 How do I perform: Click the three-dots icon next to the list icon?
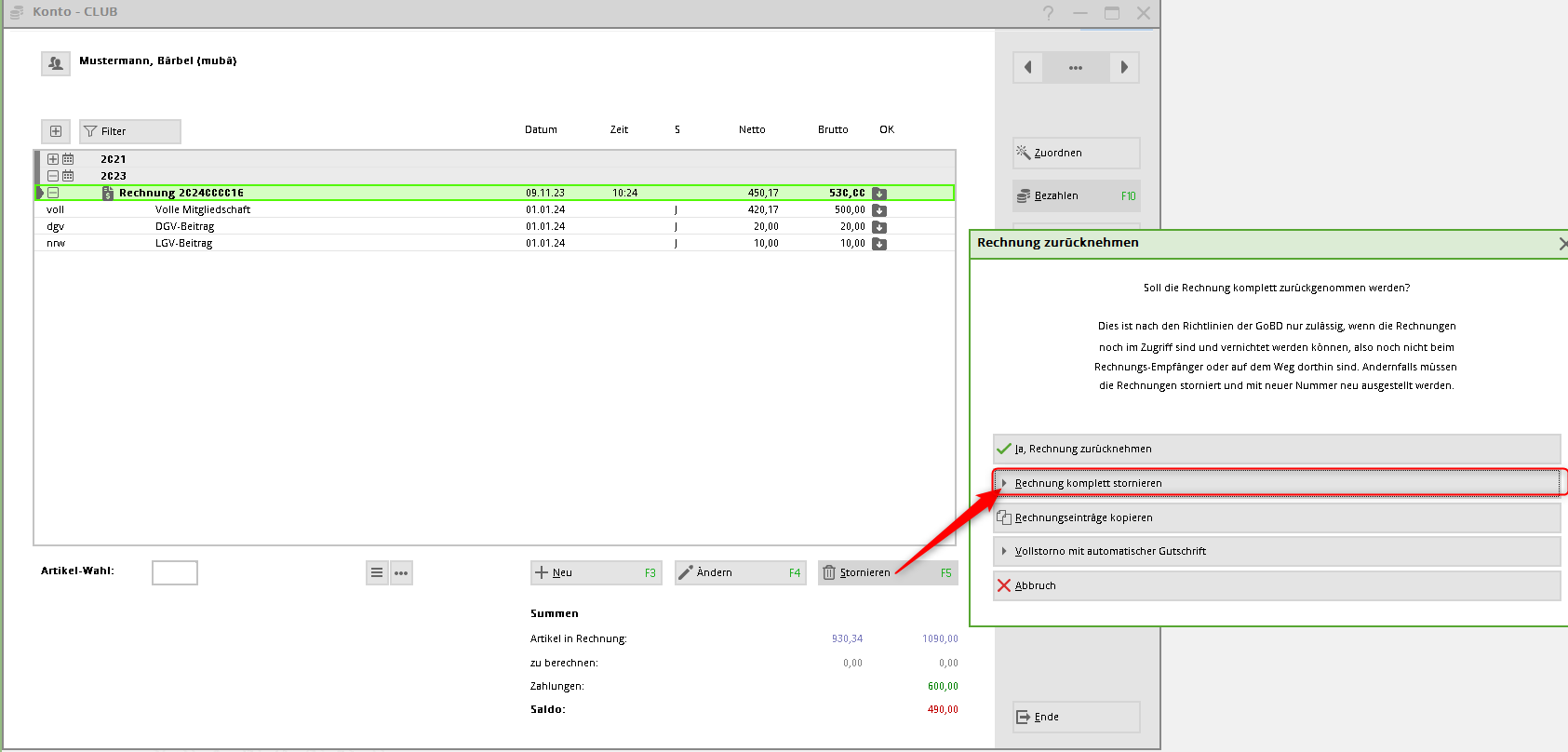401,572
